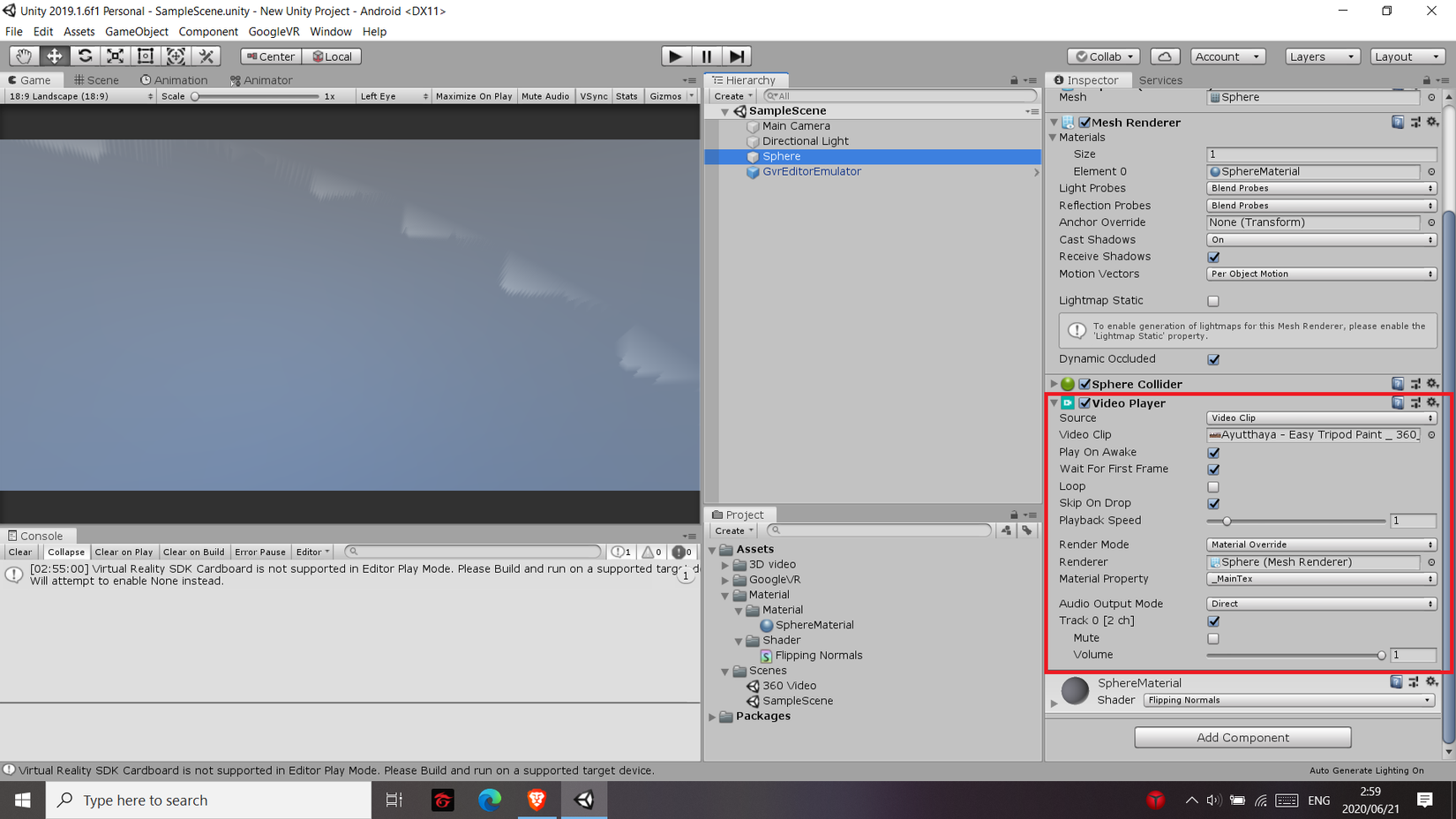
Task: Change the Render Mode dropdown
Action: coord(1321,545)
